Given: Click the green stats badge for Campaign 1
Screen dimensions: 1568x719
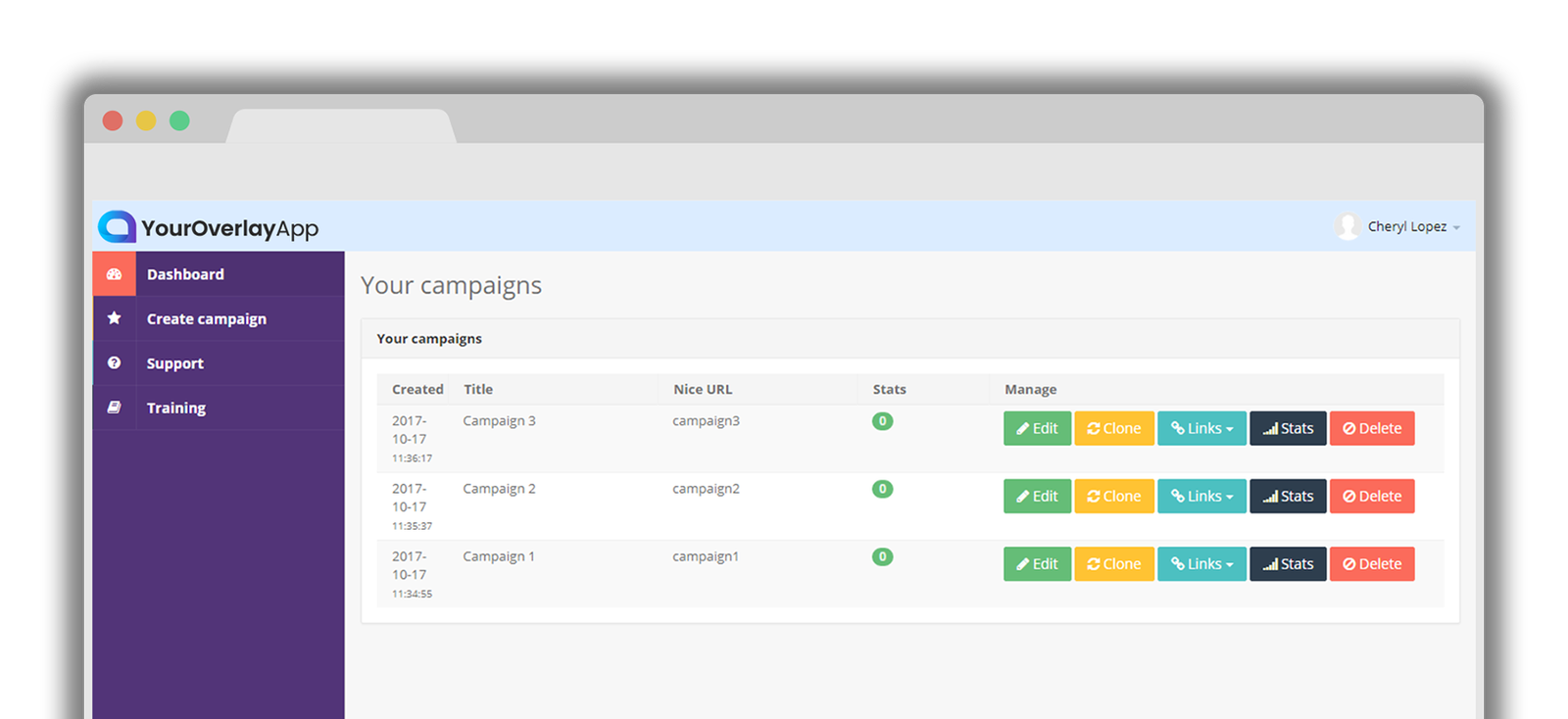Looking at the screenshot, I should 882,556.
